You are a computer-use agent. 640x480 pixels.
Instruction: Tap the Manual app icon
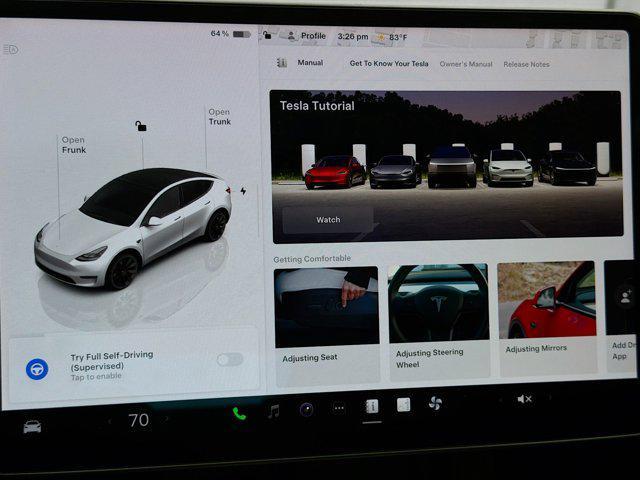click(x=282, y=63)
